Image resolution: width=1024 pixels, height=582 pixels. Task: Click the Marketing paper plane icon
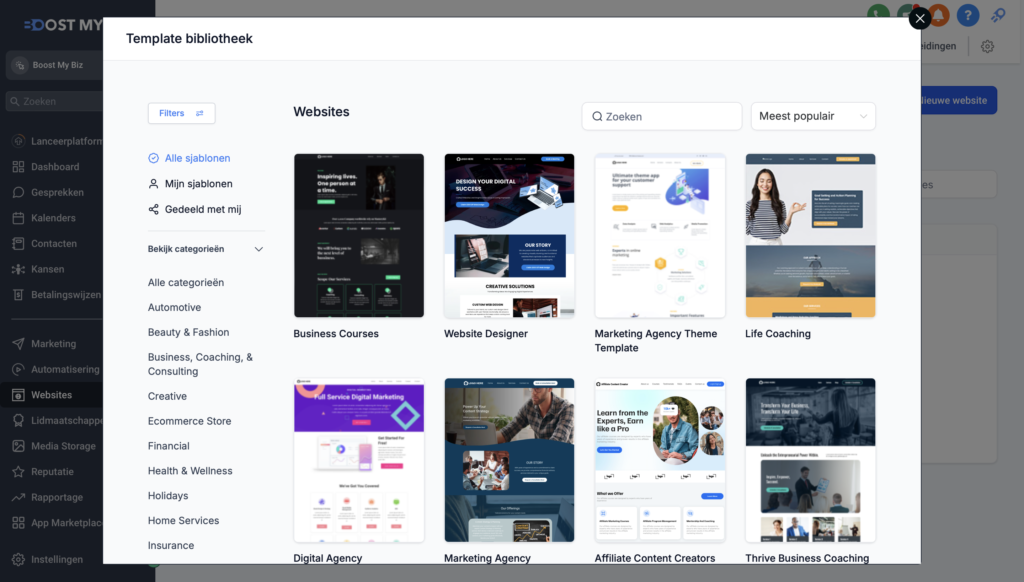coord(18,344)
